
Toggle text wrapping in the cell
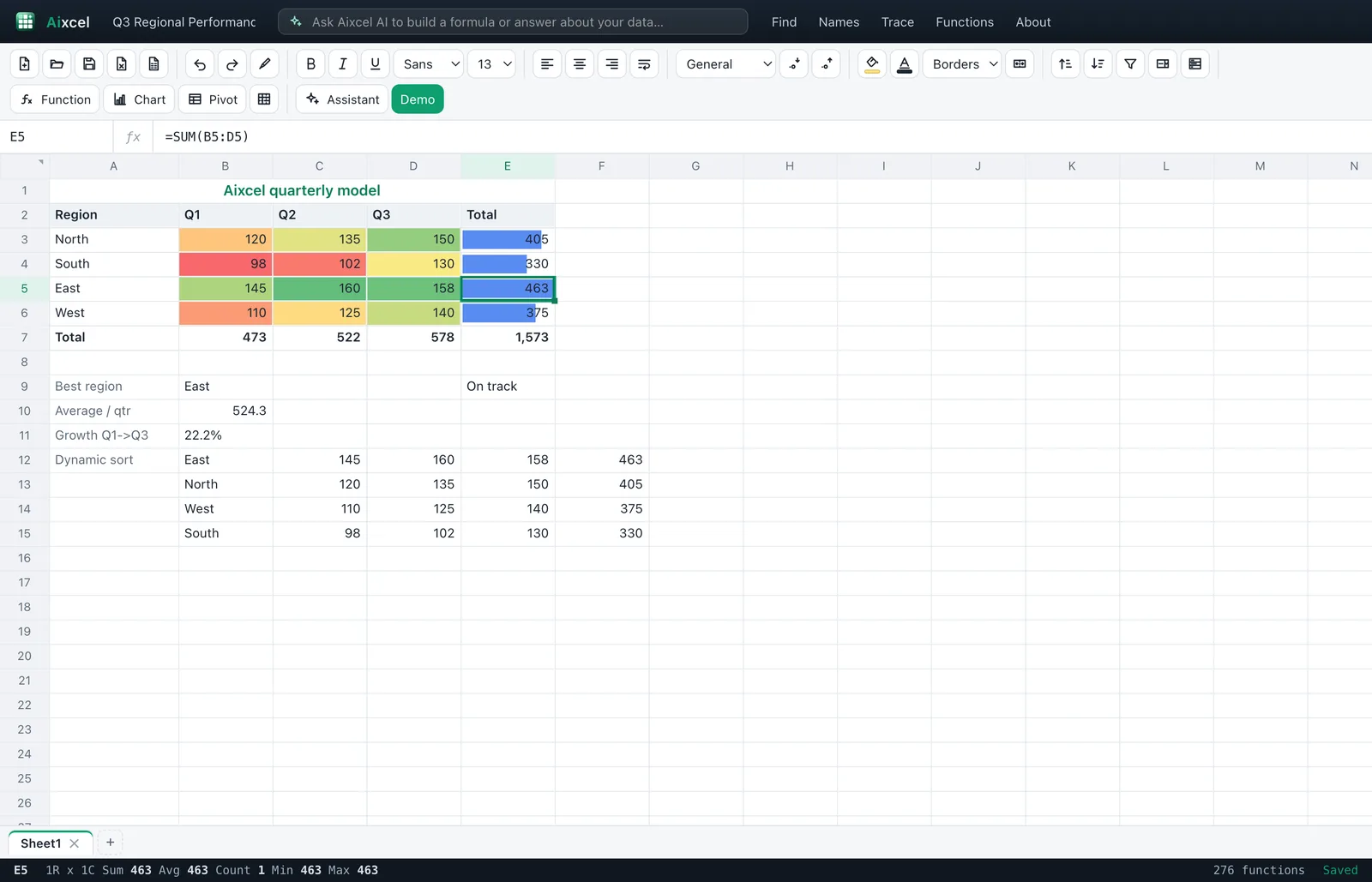tap(644, 63)
